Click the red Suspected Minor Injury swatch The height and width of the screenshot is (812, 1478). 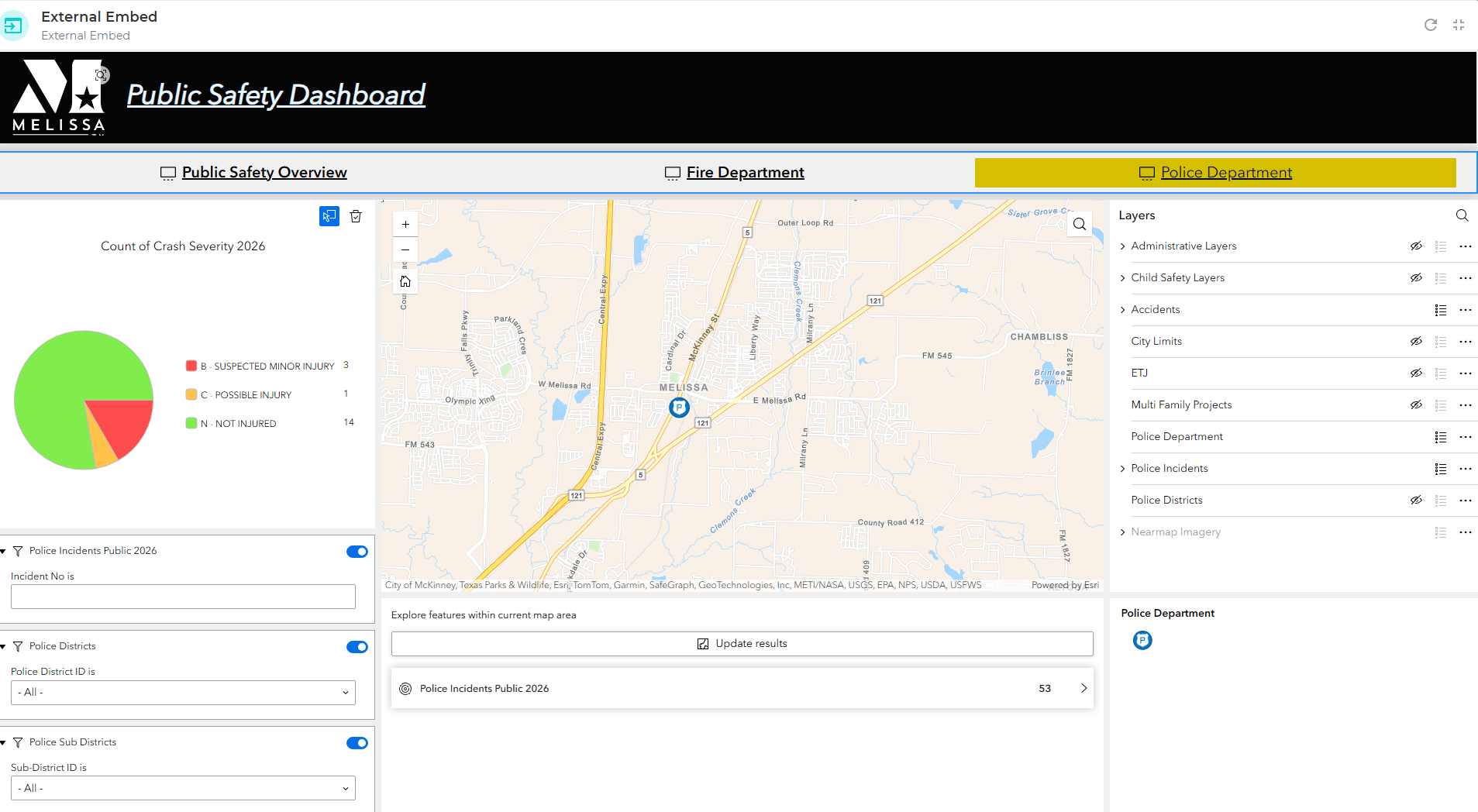point(191,366)
